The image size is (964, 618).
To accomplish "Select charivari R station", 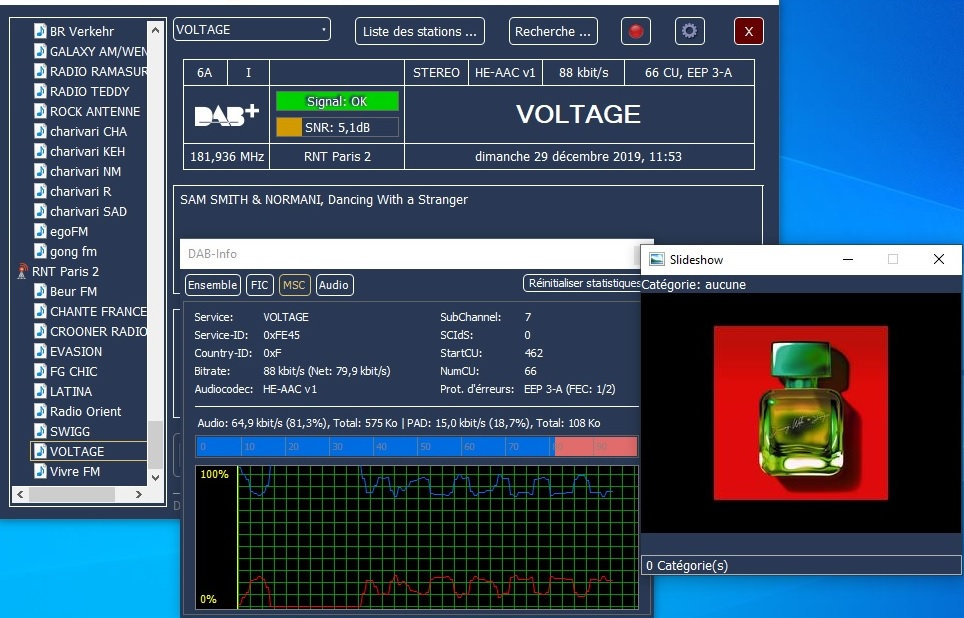I will click(x=81, y=191).
